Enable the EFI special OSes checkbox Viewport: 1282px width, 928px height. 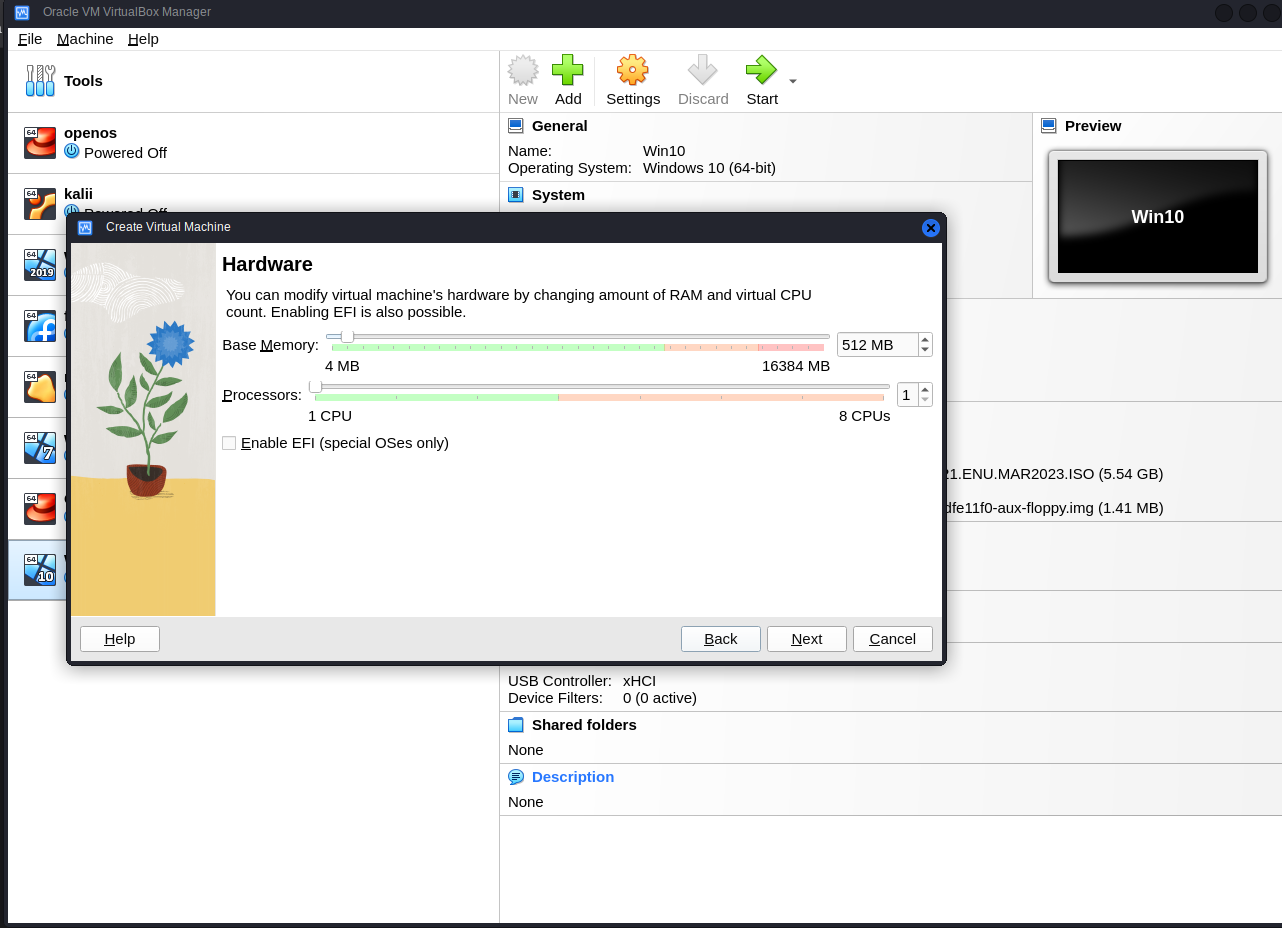pyautogui.click(x=229, y=443)
